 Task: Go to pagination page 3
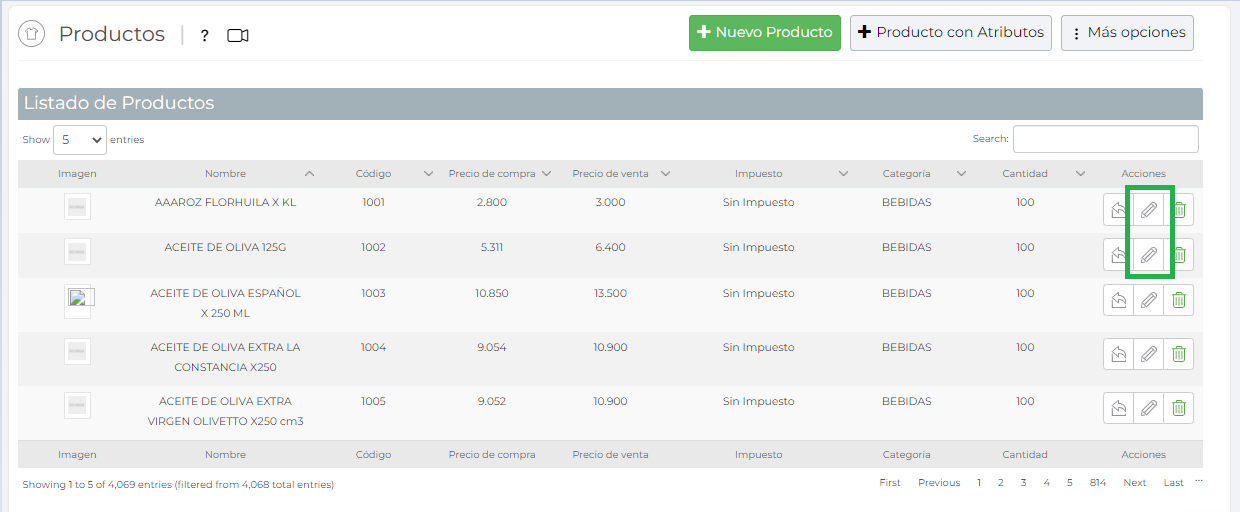(x=1023, y=483)
